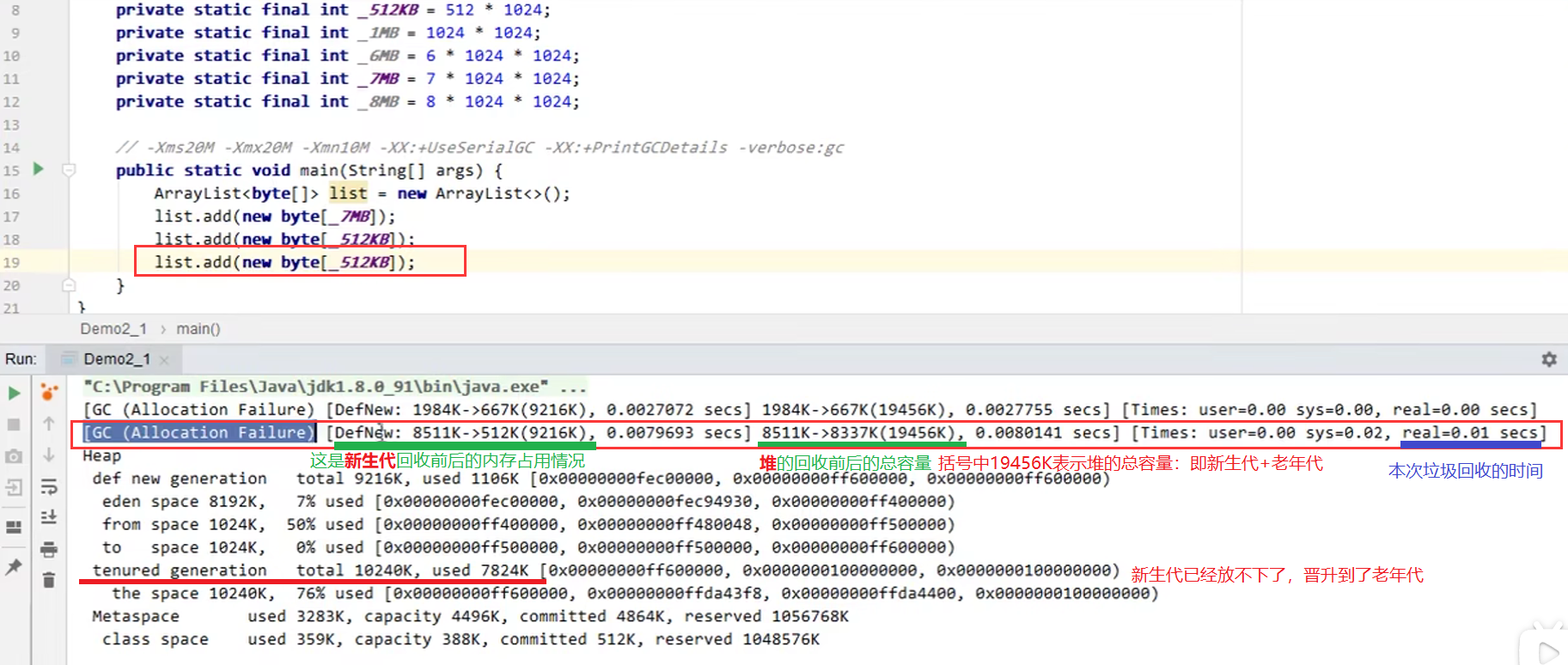Click the _8MB constant on line 12
This screenshot has width=1568, height=665.
379,101
